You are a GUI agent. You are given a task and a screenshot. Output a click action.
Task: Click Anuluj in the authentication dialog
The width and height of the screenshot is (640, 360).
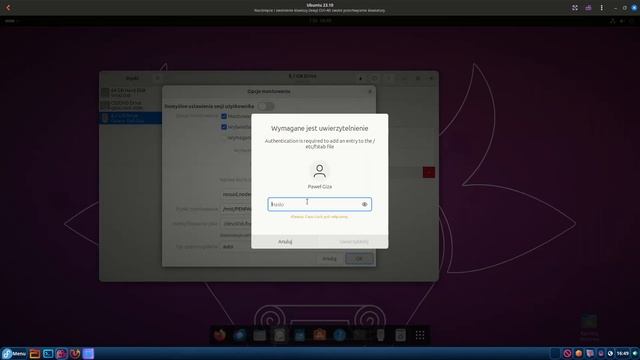(x=285, y=242)
